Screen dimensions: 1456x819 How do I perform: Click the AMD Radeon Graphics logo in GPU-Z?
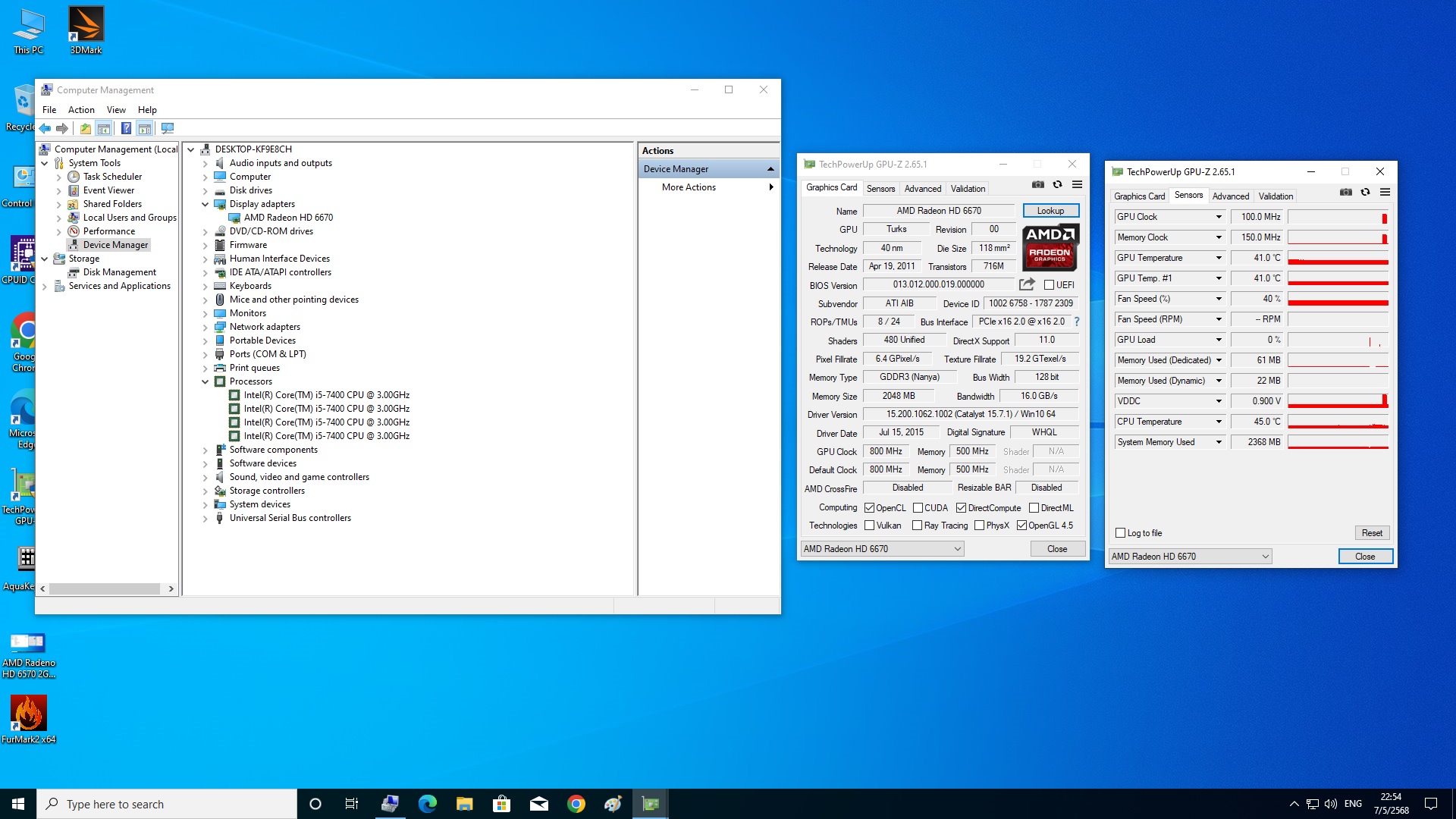click(x=1050, y=247)
